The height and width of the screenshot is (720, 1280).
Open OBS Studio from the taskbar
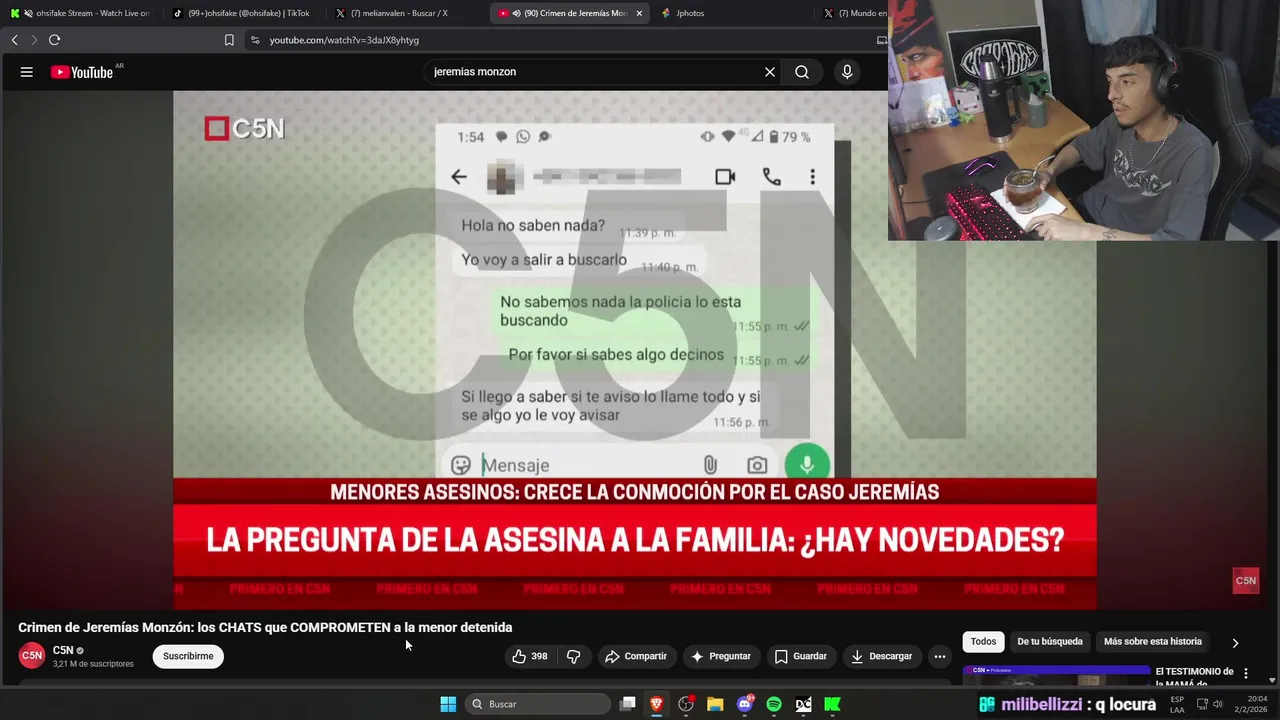pyautogui.click(x=686, y=704)
